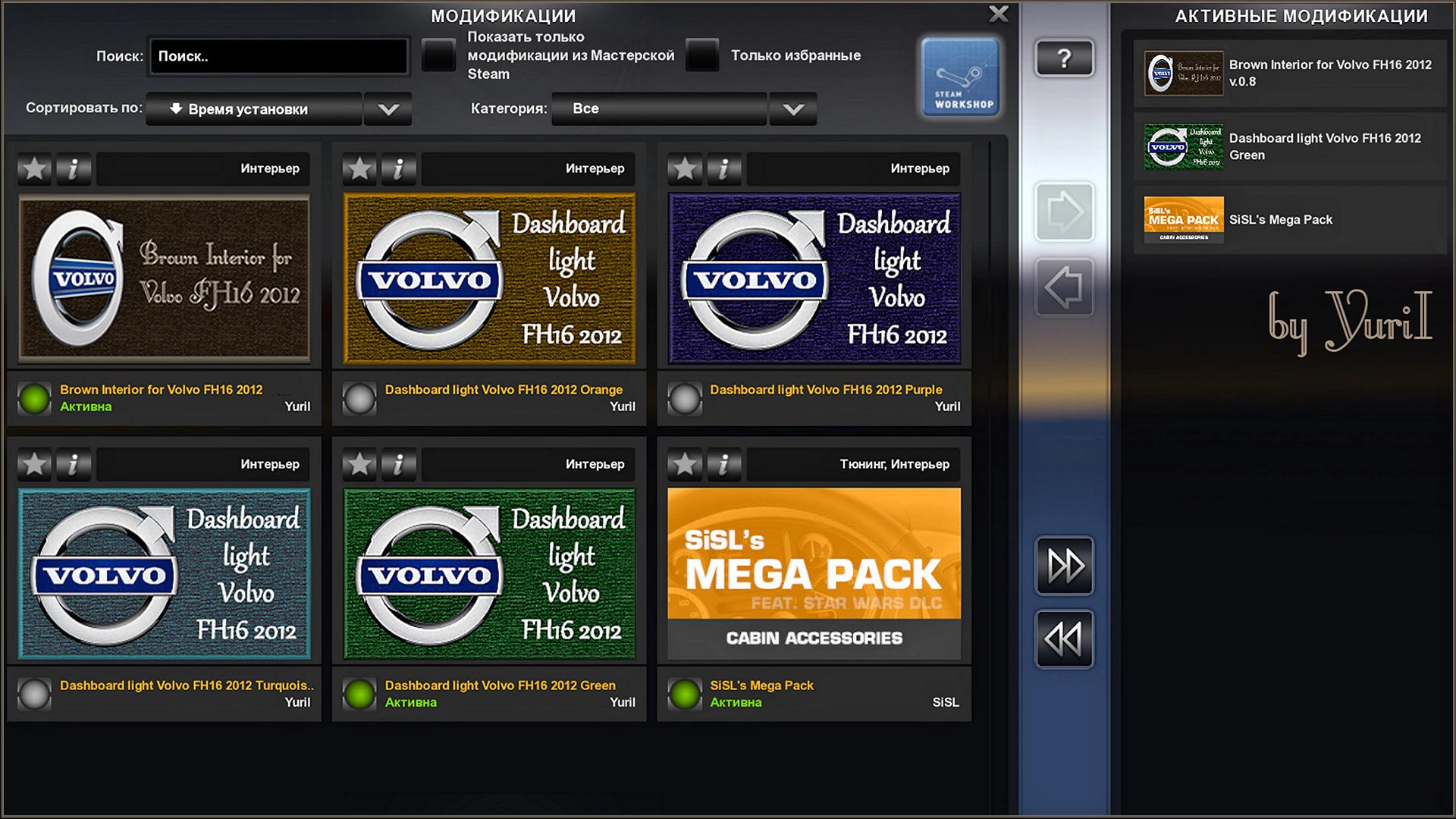Select the green Dashboard light thumbnail

pyautogui.click(x=489, y=574)
